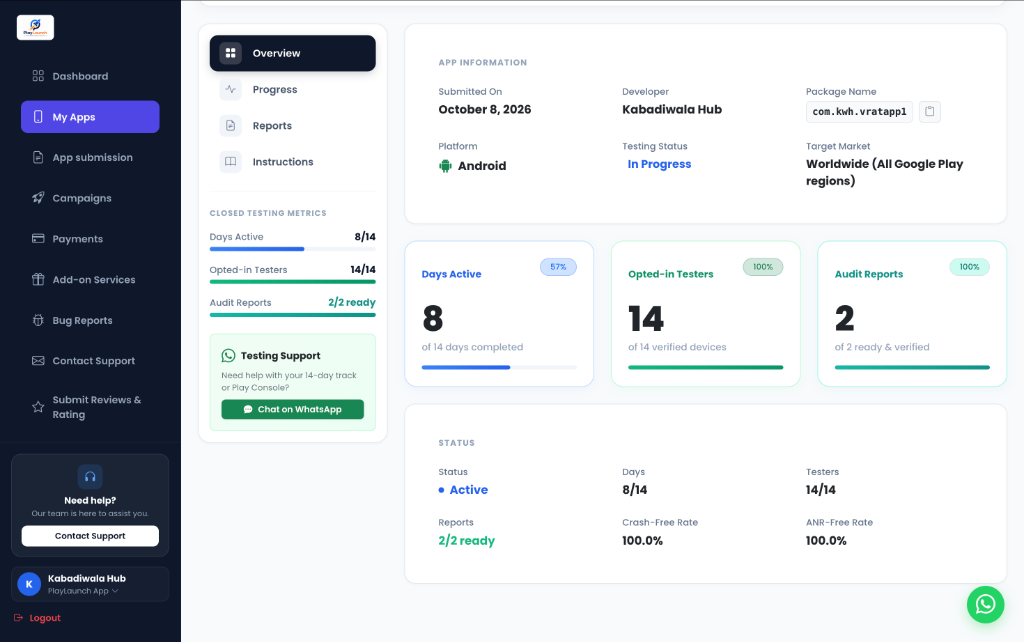The height and width of the screenshot is (642, 1024).
Task: Open Bug Reports section
Action: (x=90, y=320)
